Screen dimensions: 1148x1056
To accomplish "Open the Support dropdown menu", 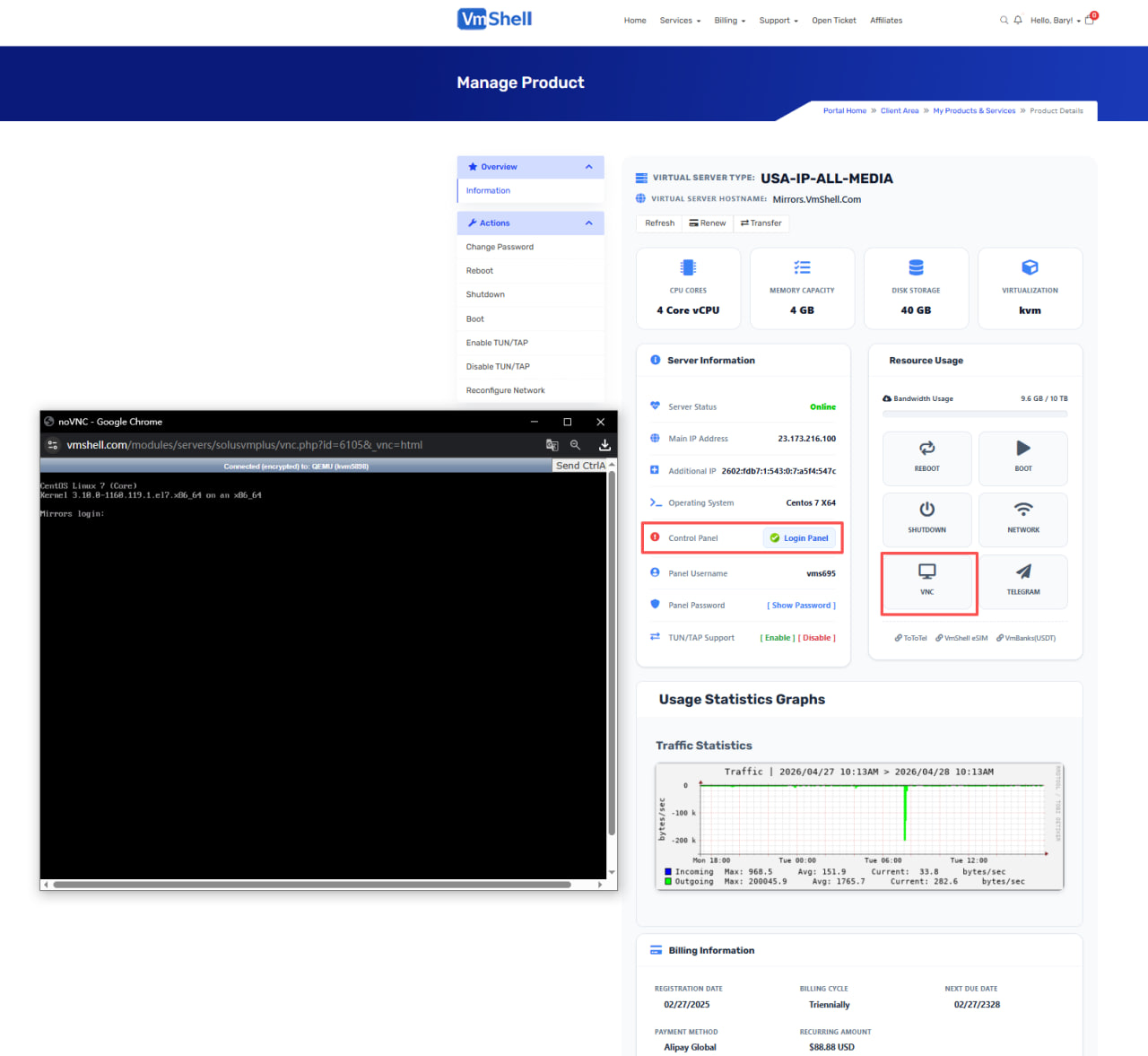I will pyautogui.click(x=778, y=20).
